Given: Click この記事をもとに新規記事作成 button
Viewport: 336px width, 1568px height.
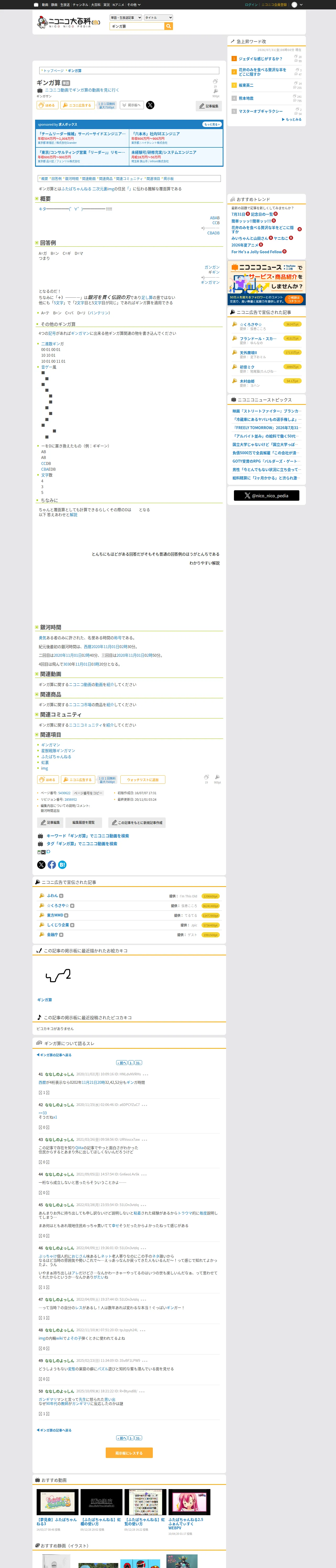Looking at the screenshot, I should [x=137, y=822].
